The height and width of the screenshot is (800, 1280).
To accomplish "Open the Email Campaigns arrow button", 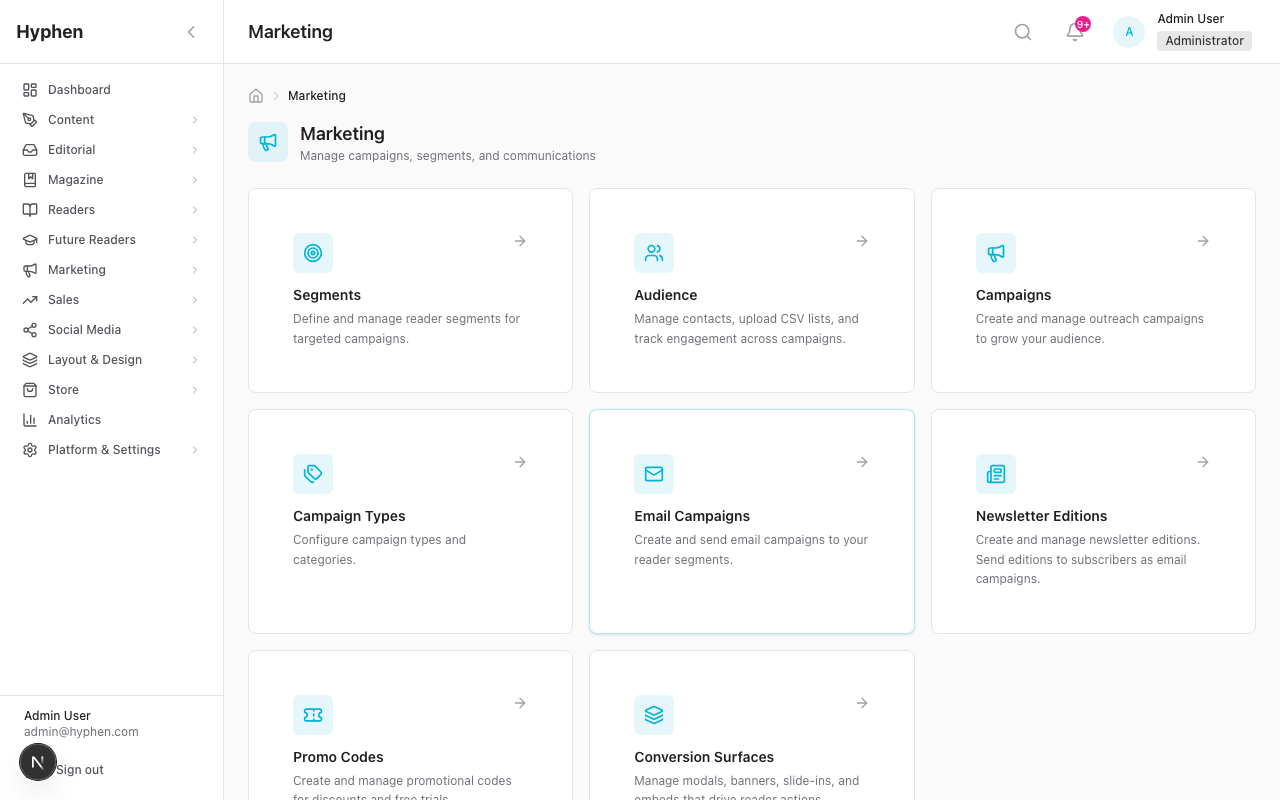I will [861, 462].
